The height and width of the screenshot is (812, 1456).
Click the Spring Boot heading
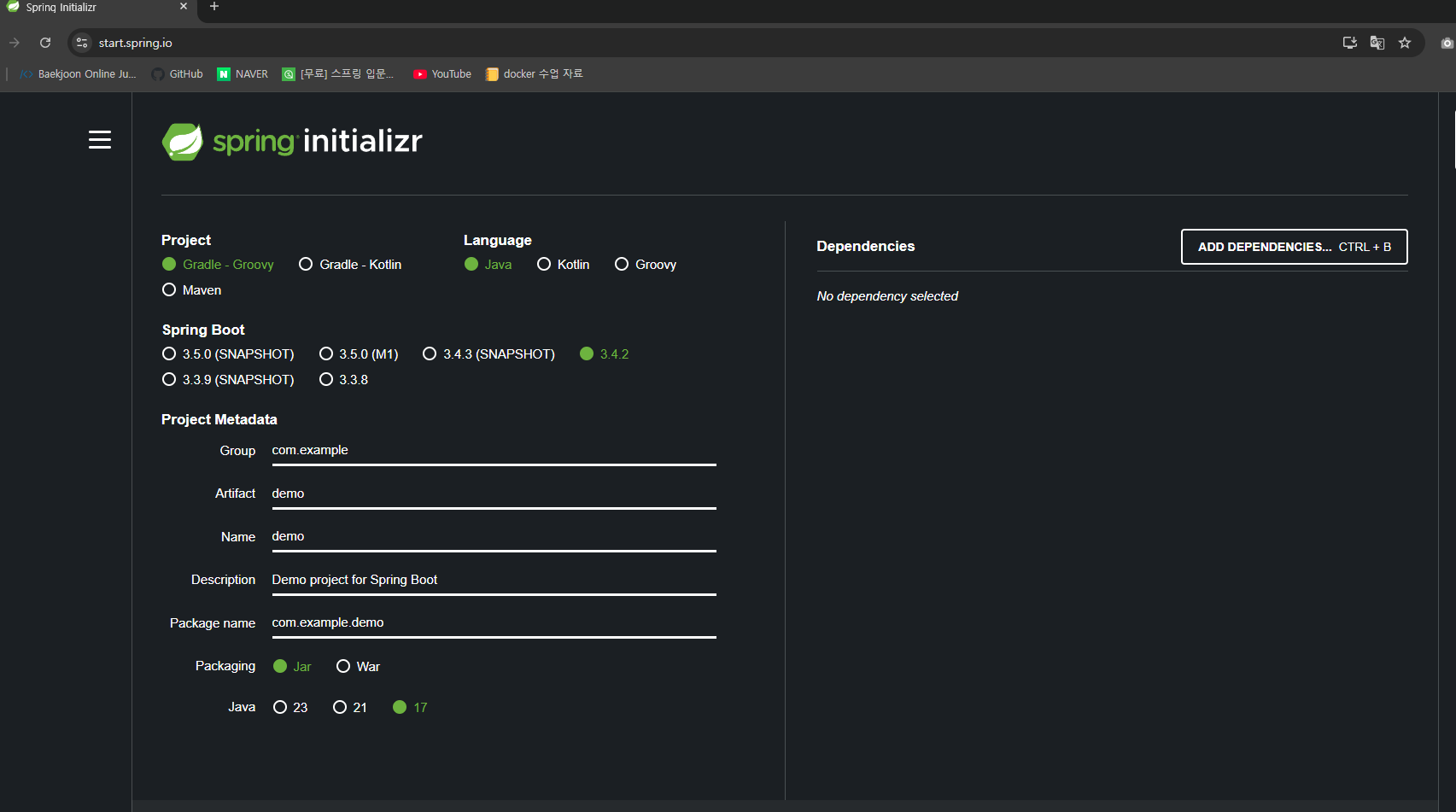pos(203,330)
